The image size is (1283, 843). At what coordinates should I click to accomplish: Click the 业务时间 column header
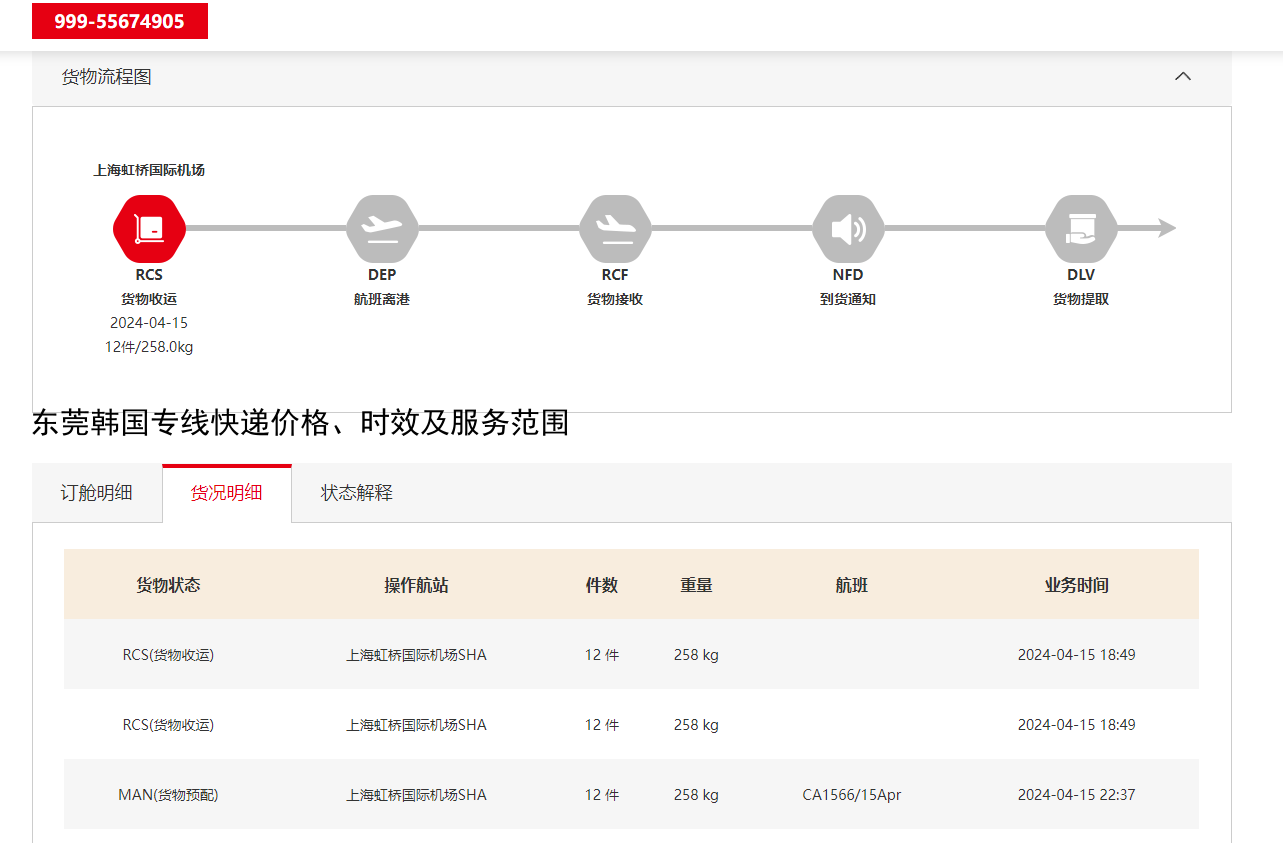1076,585
